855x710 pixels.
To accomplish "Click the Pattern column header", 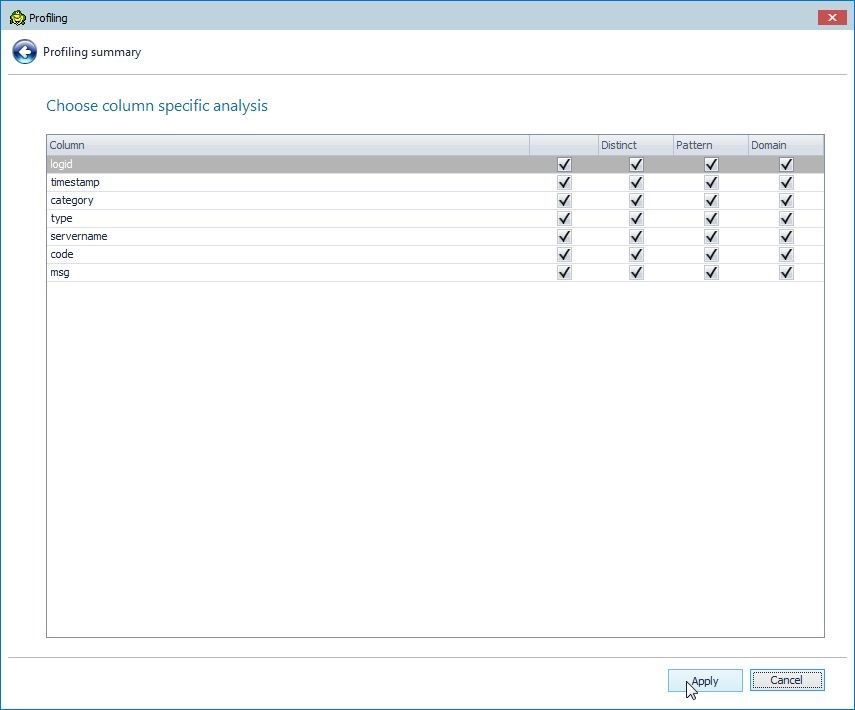I will click(x=711, y=145).
